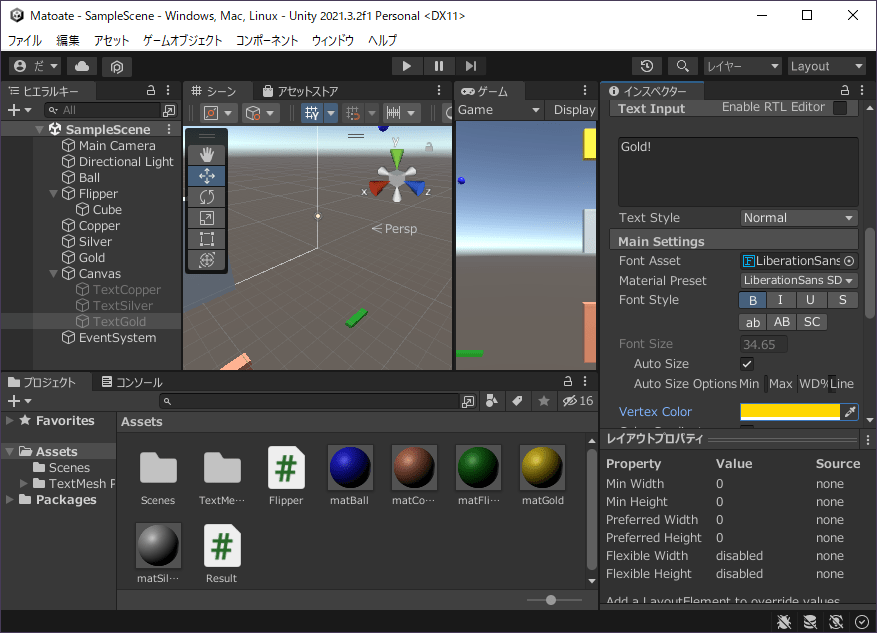
Task: Toggle hidden packages visibility count 16
Action: 578,401
